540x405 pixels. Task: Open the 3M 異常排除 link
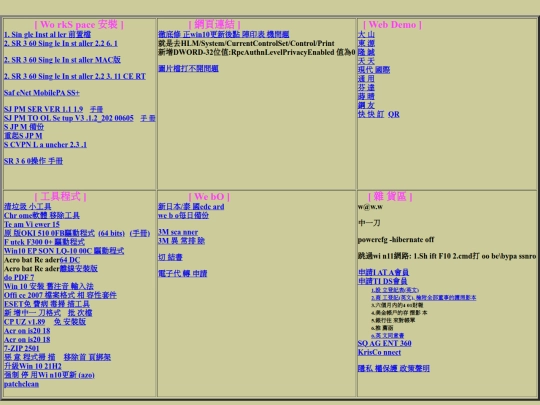point(181,241)
